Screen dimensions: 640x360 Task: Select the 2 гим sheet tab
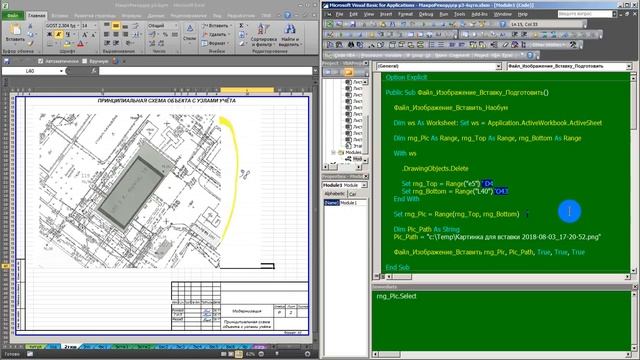click(x=70, y=347)
